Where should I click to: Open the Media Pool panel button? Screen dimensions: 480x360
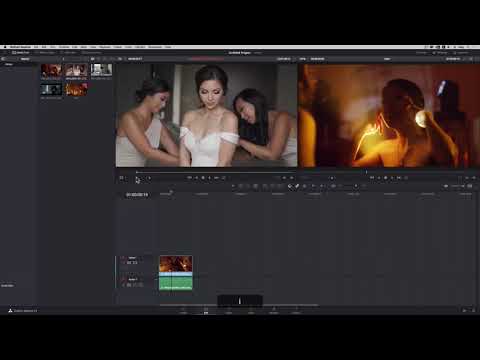(x=20, y=53)
